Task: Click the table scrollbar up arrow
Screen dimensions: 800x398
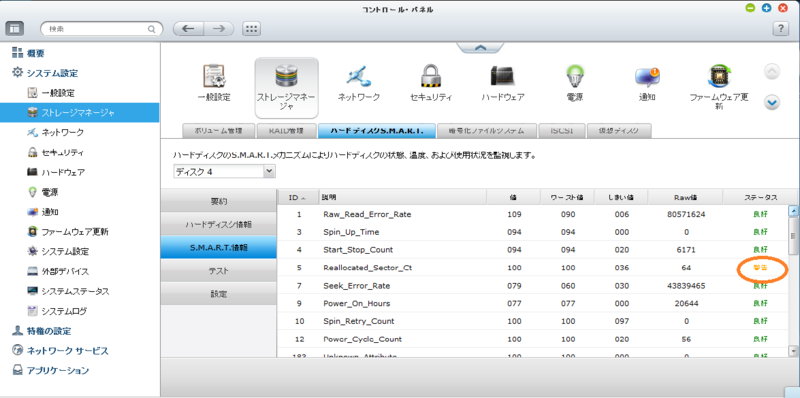Action: 793,210
